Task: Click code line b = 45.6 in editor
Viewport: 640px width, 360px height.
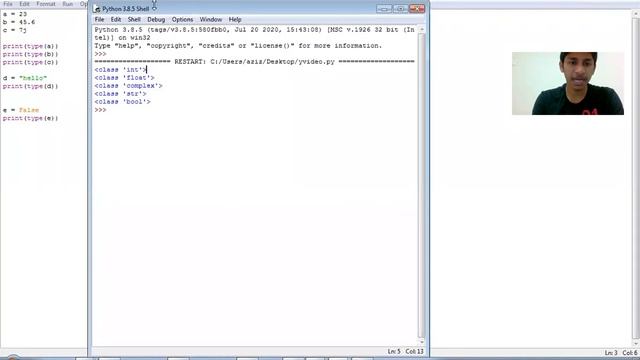Action: pos(19,22)
